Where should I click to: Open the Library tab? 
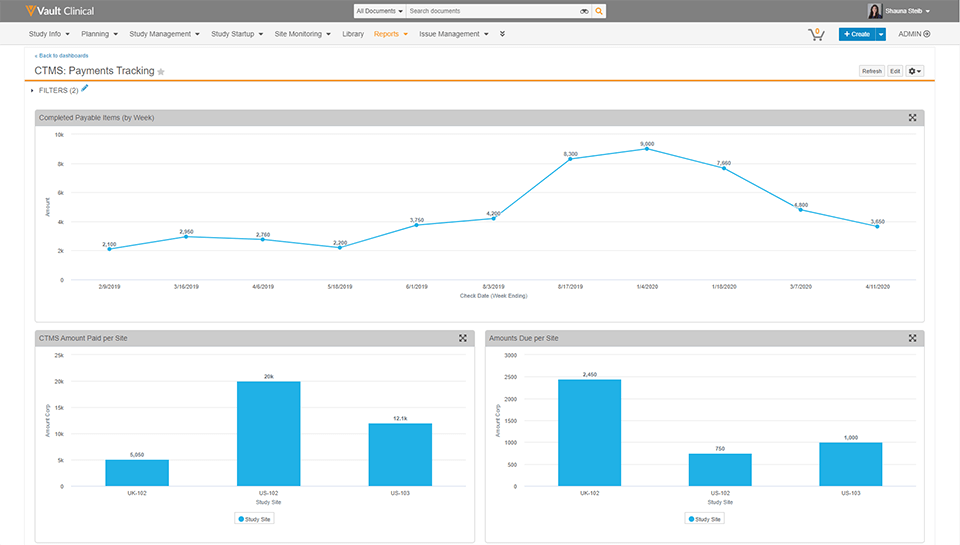(x=352, y=34)
